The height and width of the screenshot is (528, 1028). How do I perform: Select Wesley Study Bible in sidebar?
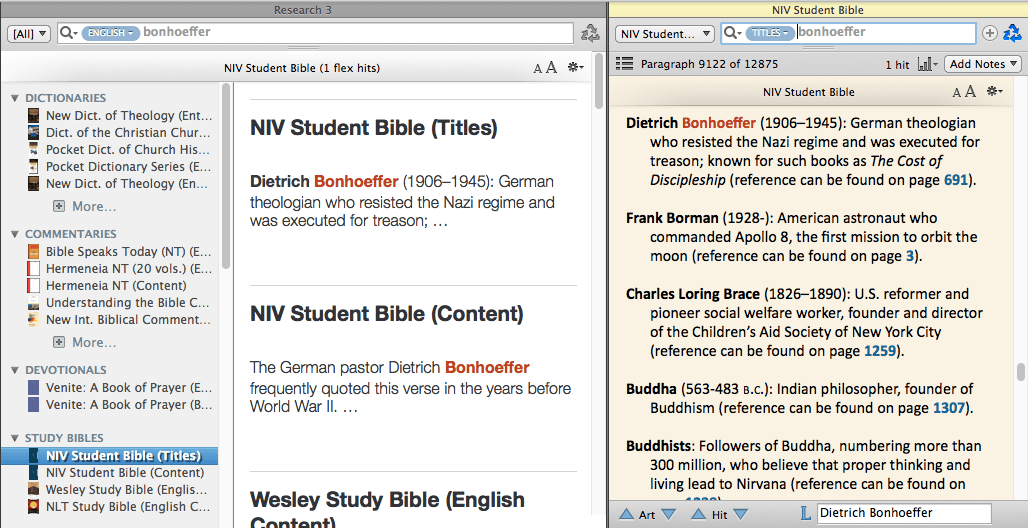128,490
